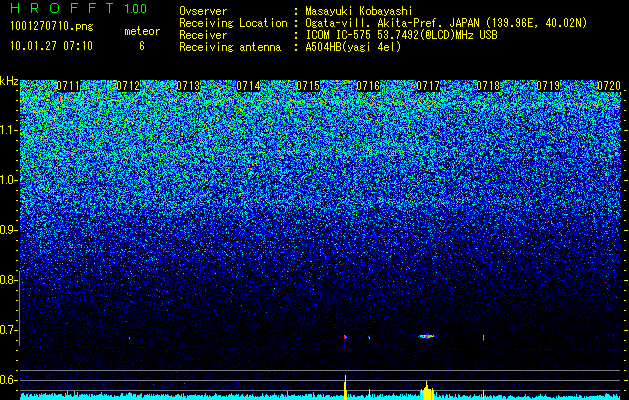
Task: Click the kHz axis unit label
Action: (x=9, y=81)
